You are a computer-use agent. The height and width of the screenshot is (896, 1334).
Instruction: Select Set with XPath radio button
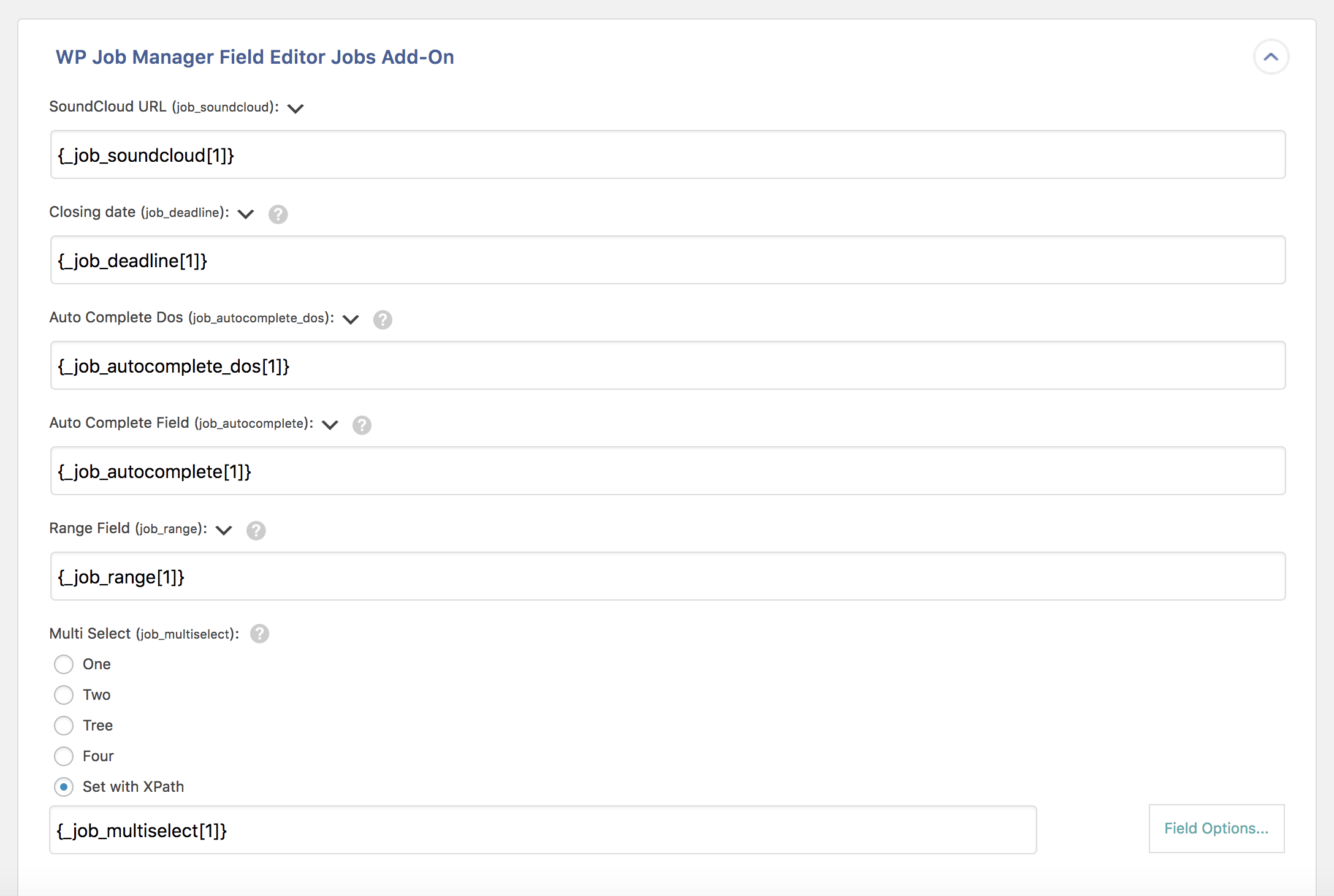(x=64, y=787)
